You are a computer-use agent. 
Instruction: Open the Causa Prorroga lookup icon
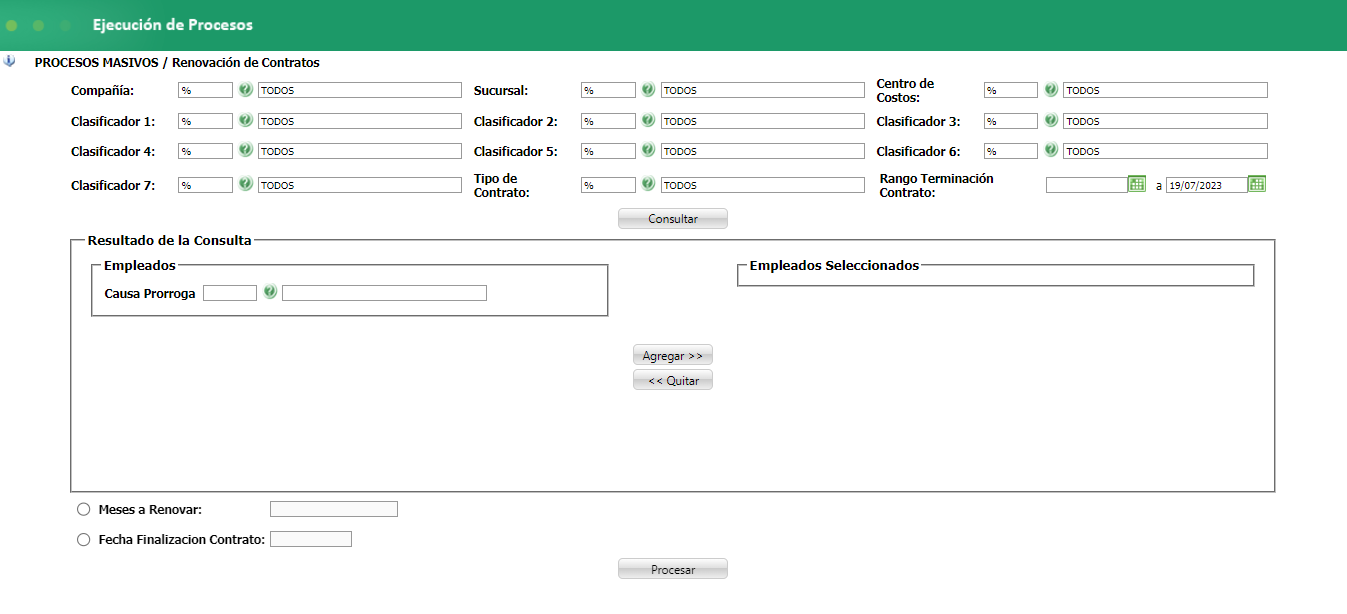pos(270,293)
